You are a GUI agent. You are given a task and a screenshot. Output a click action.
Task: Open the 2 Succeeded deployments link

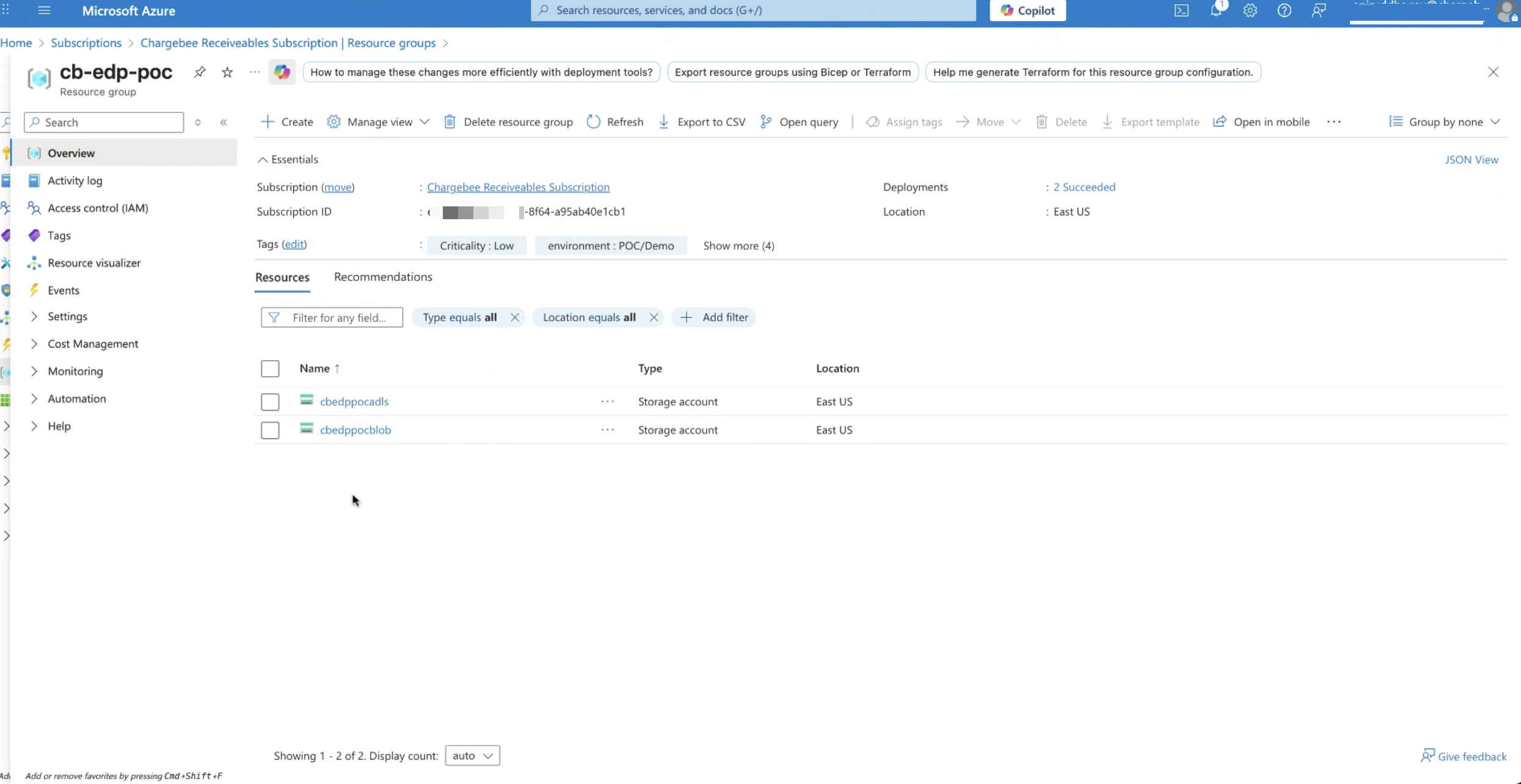[1084, 187]
